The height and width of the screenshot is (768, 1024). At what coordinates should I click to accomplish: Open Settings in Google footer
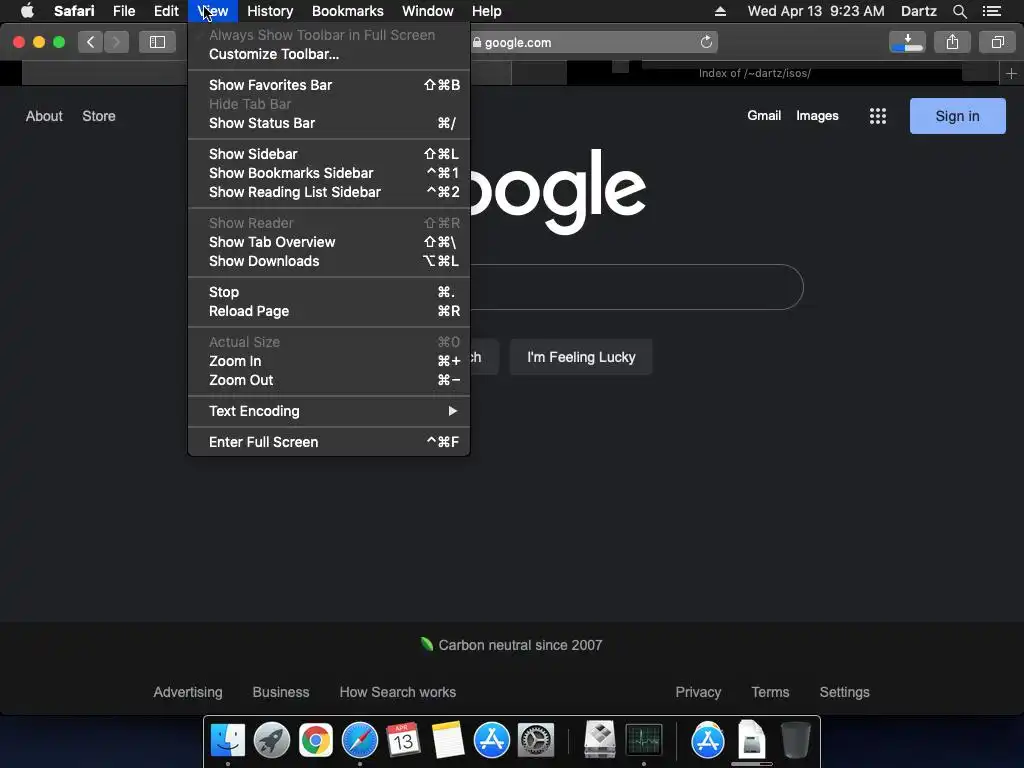(x=844, y=692)
